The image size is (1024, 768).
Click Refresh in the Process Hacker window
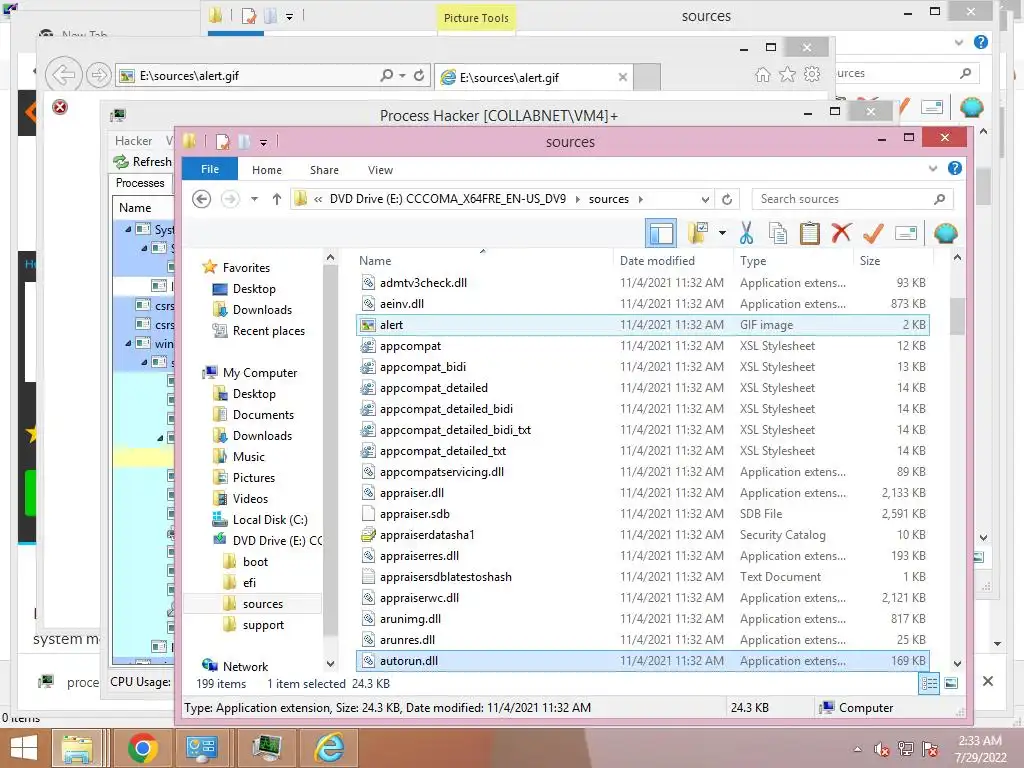click(143, 162)
